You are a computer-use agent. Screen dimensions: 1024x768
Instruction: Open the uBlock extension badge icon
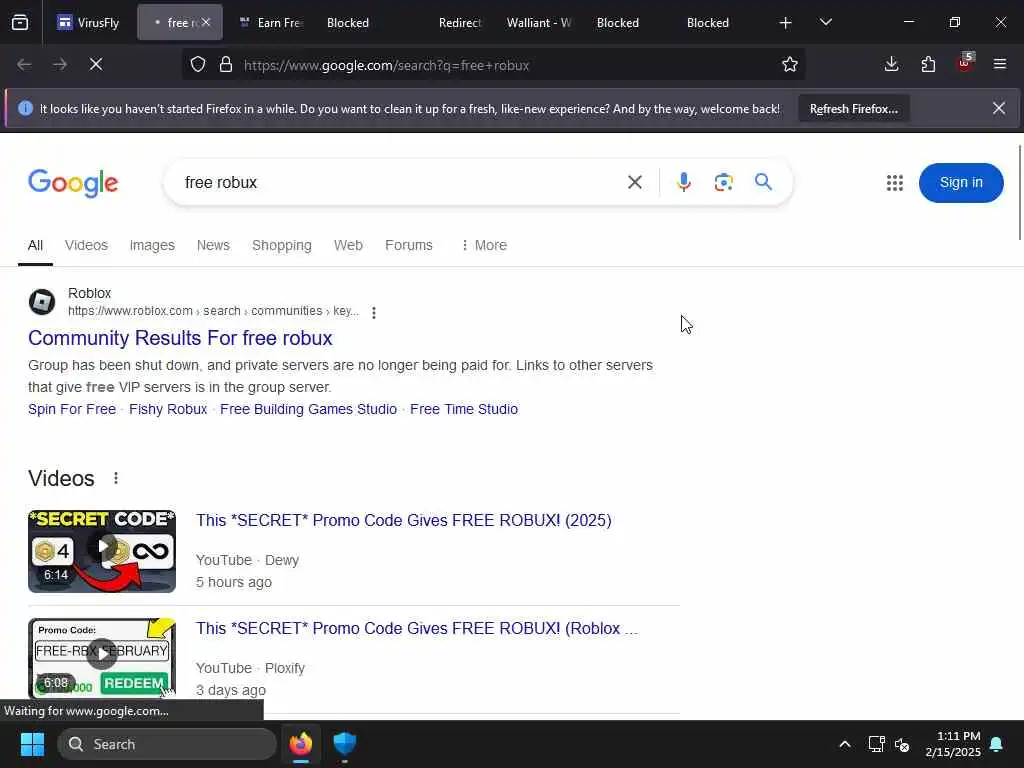tap(965, 63)
